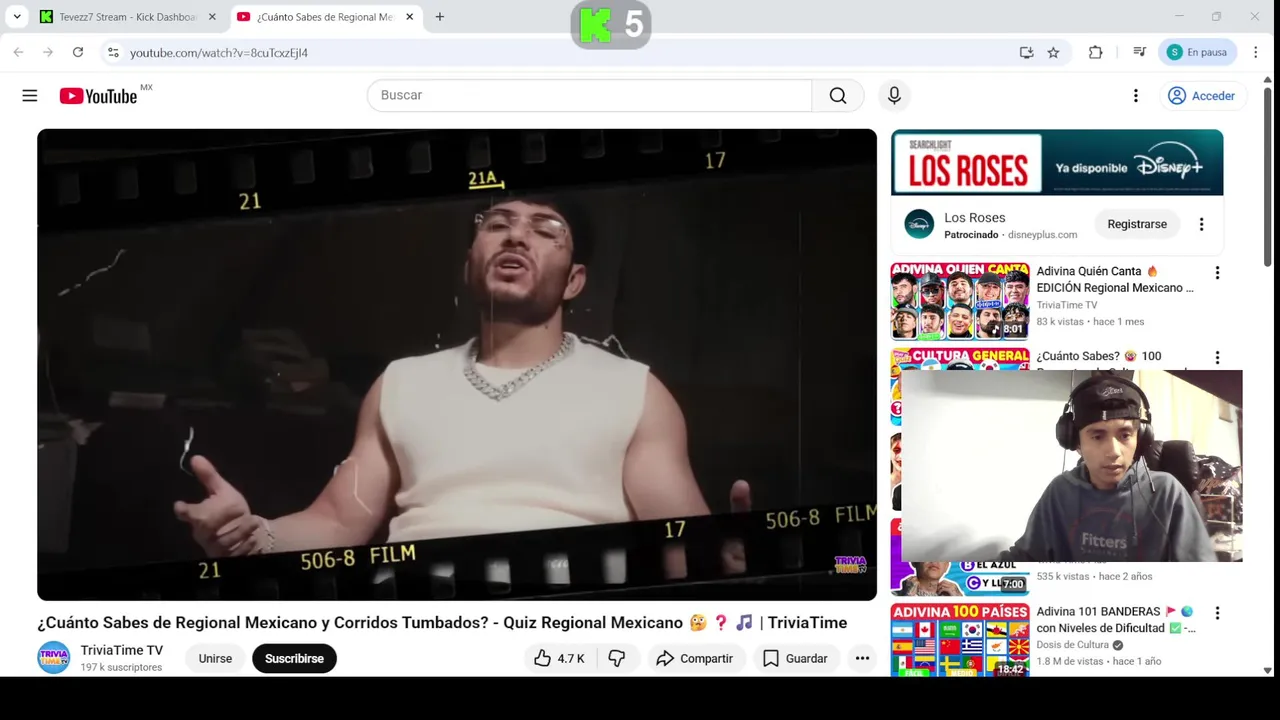Bookmark this page with the star
Viewport: 1280px width, 720px height.
pyautogui.click(x=1053, y=52)
